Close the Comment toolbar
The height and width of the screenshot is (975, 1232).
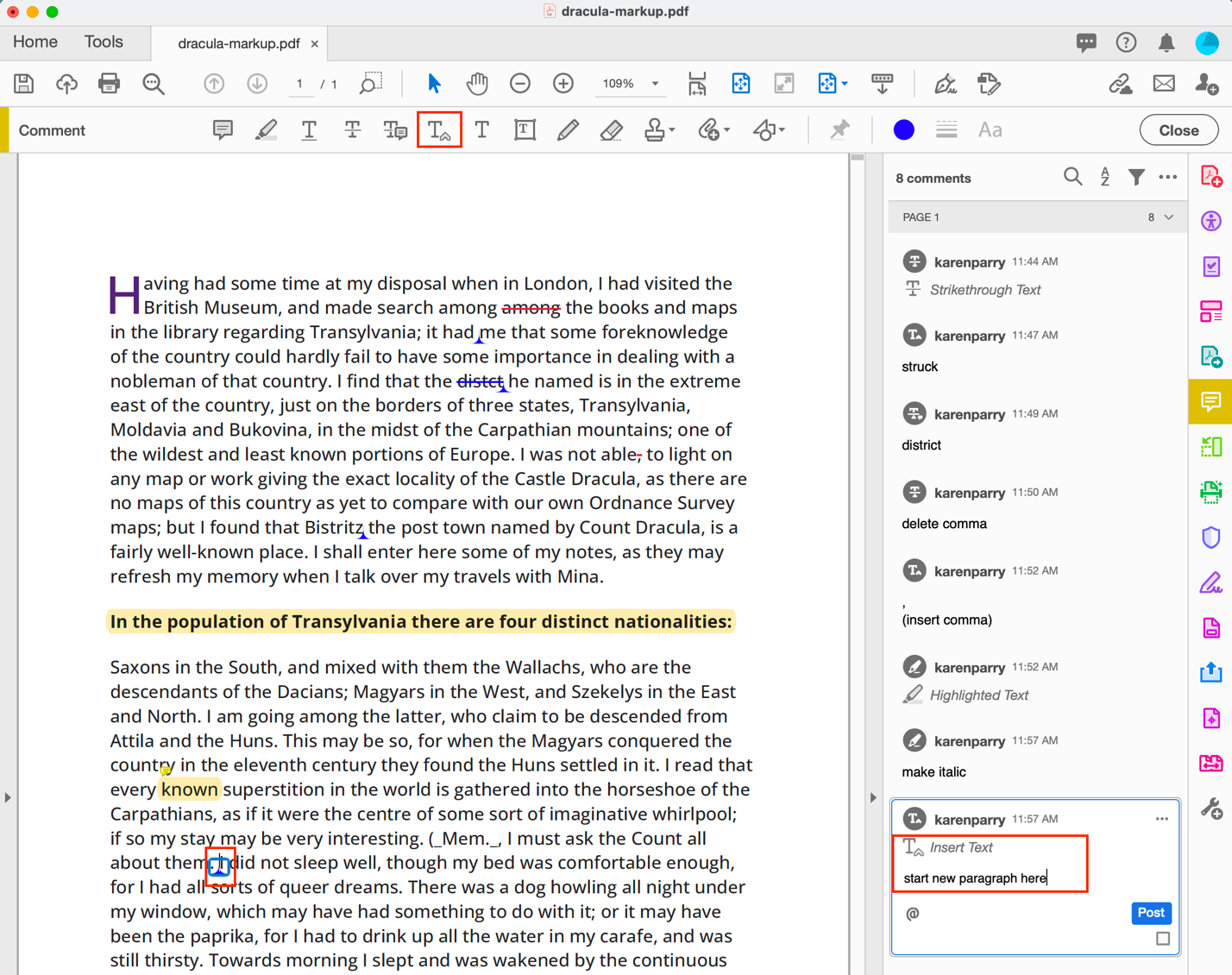click(x=1178, y=130)
